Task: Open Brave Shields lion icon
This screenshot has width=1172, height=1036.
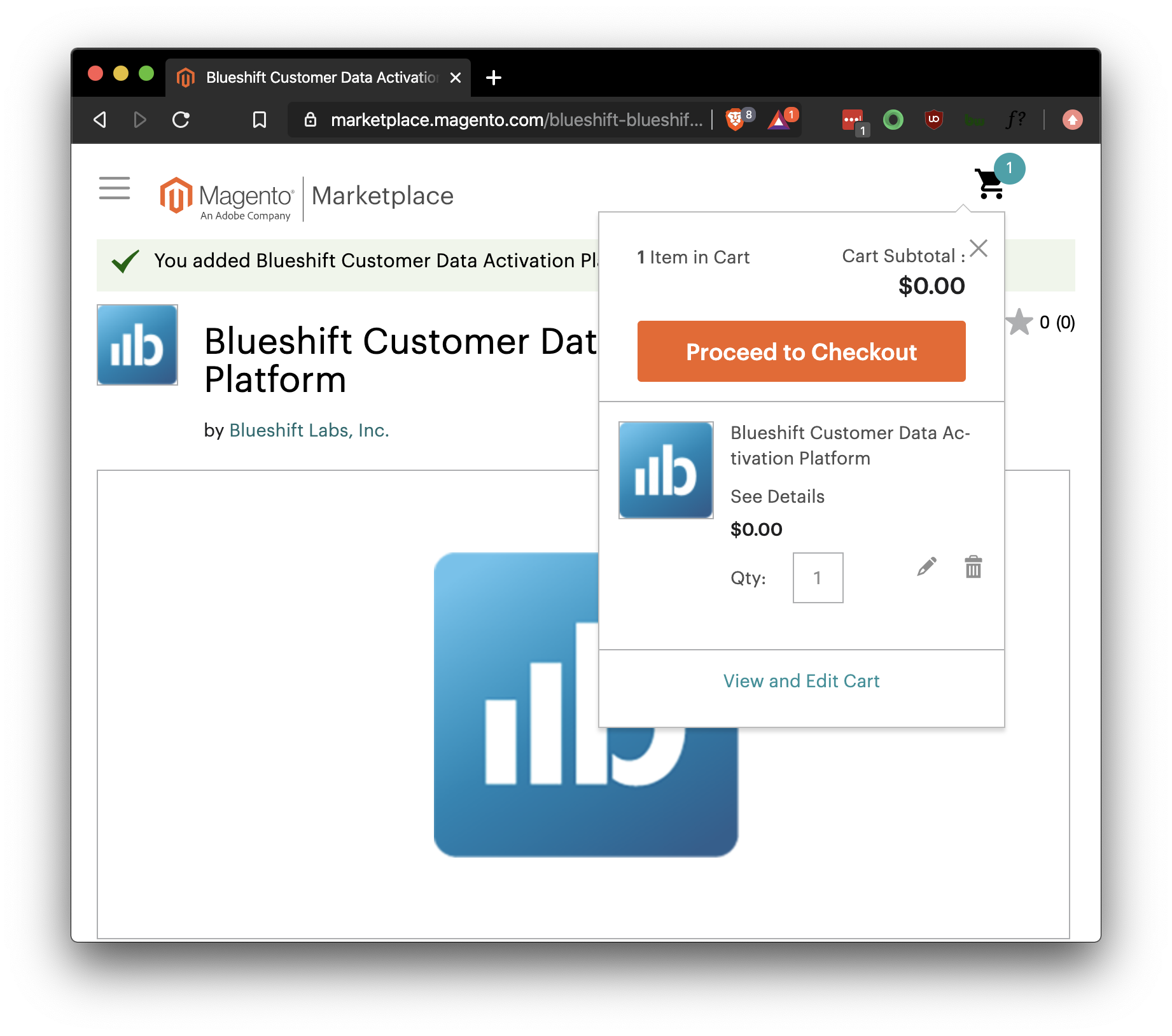Action: click(735, 120)
